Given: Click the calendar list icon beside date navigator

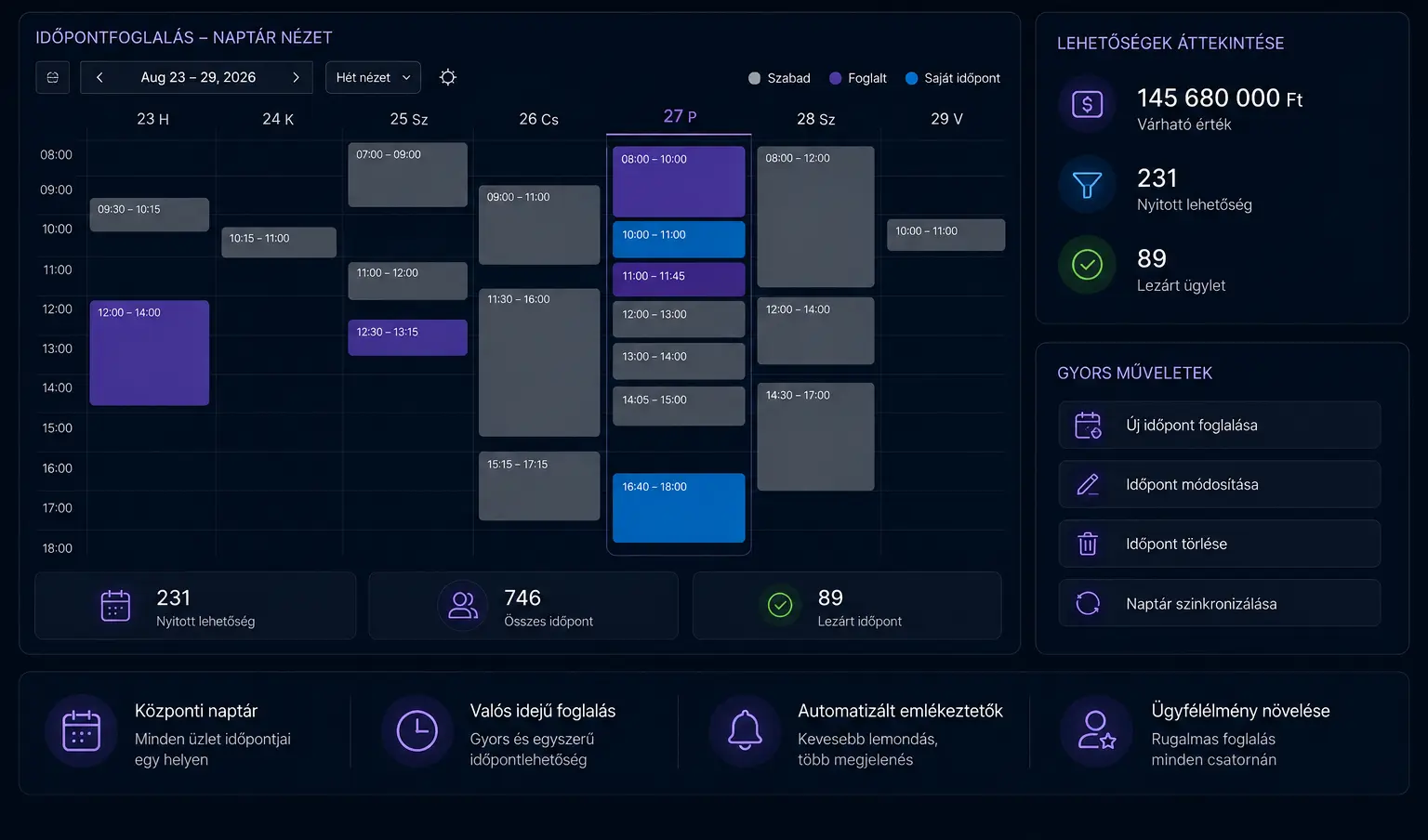Looking at the screenshot, I should pyautogui.click(x=52, y=77).
